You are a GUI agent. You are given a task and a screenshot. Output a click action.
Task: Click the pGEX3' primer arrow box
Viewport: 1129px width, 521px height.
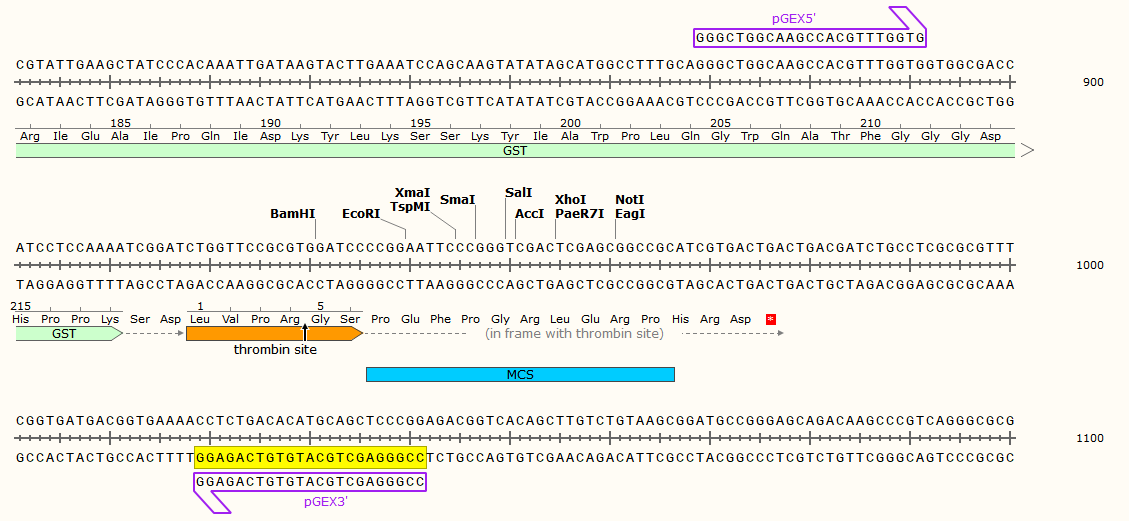point(310,481)
